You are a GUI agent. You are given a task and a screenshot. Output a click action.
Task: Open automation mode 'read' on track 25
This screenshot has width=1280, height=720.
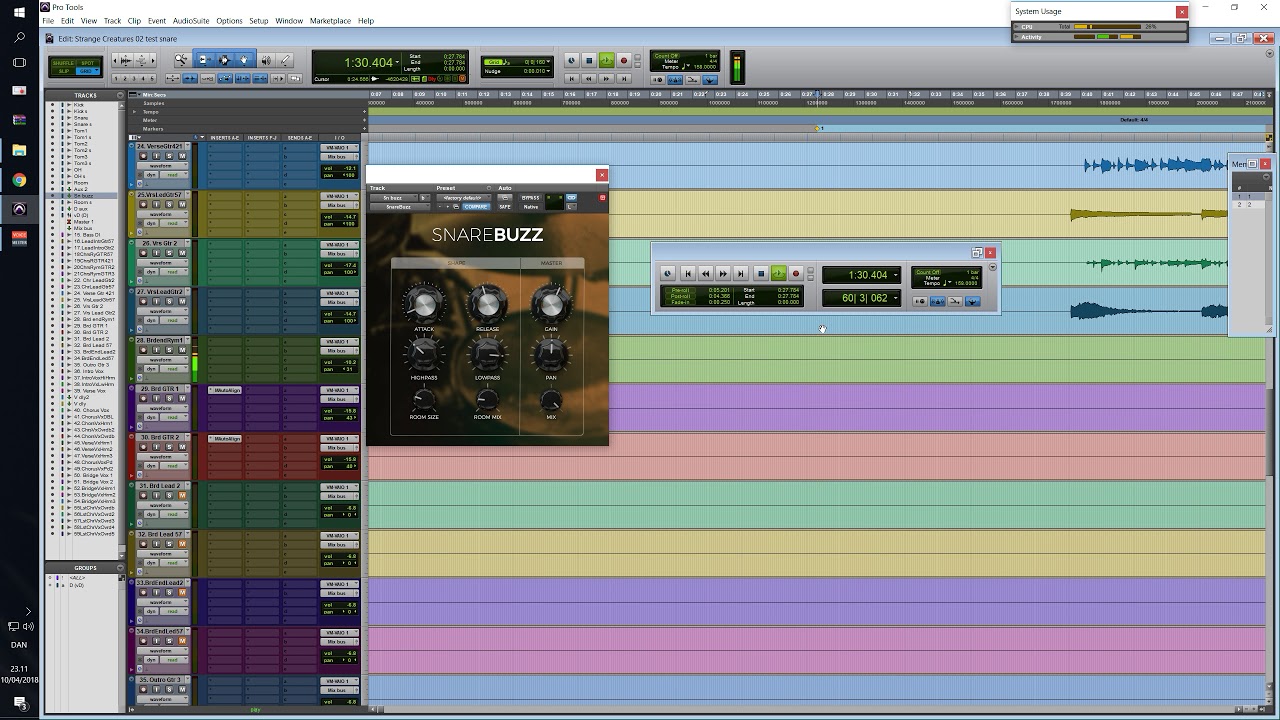174,223
